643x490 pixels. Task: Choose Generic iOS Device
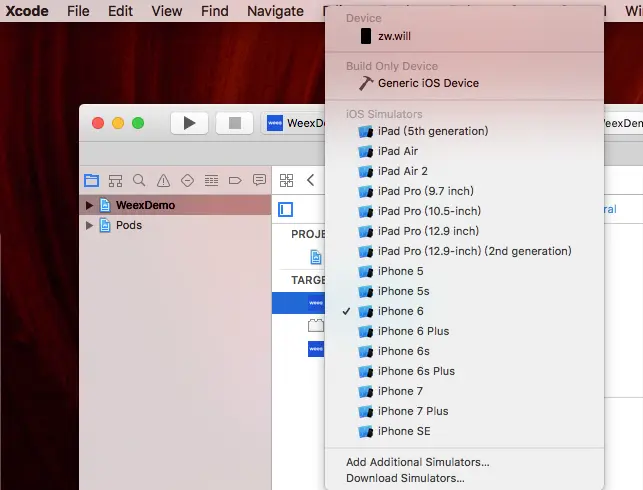[x=464, y=83]
